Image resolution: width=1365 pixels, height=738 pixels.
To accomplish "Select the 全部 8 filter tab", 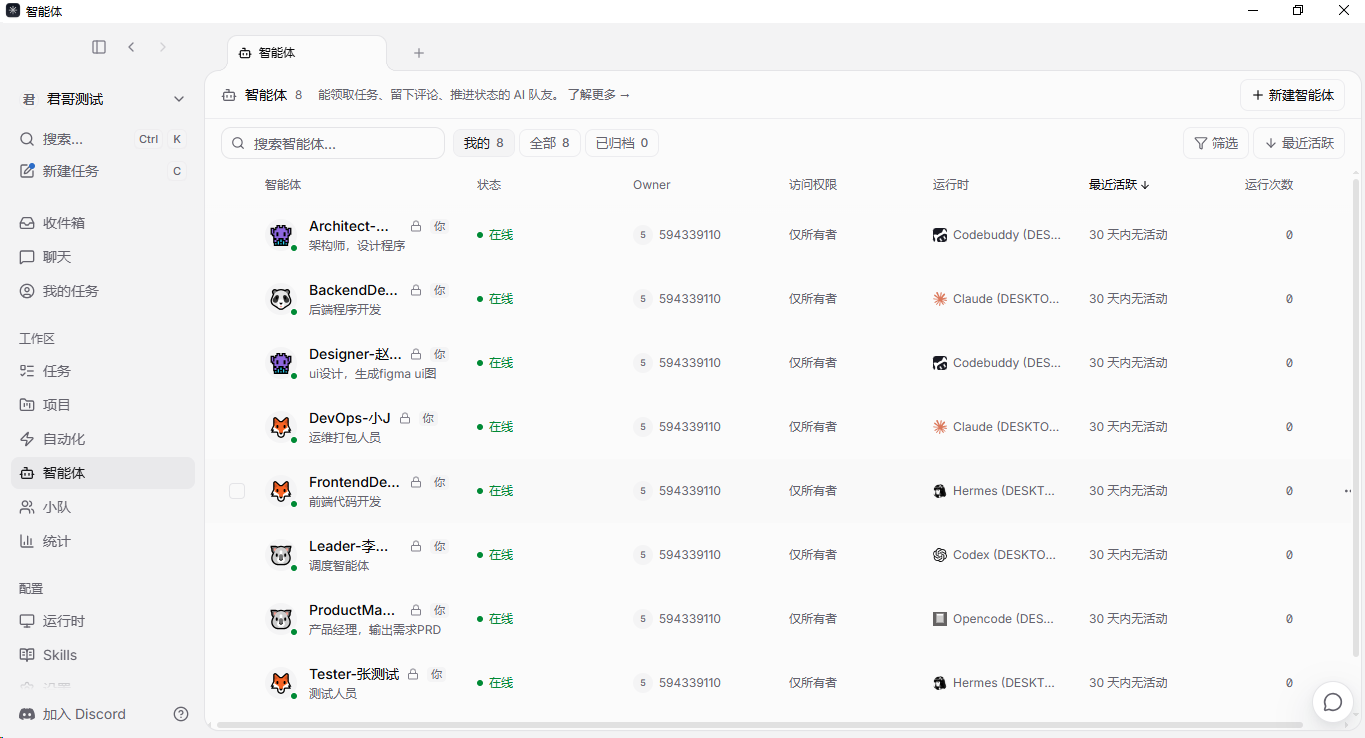I will click(x=550, y=143).
